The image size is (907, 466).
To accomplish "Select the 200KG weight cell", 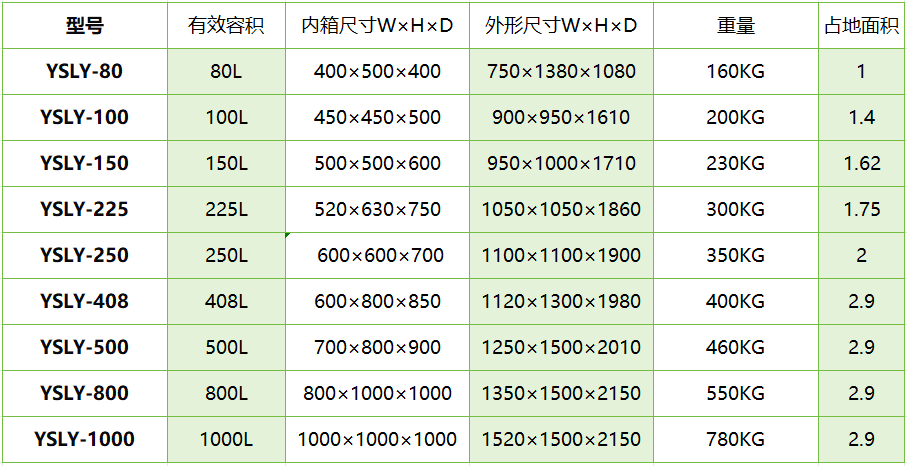I will click(x=736, y=117).
